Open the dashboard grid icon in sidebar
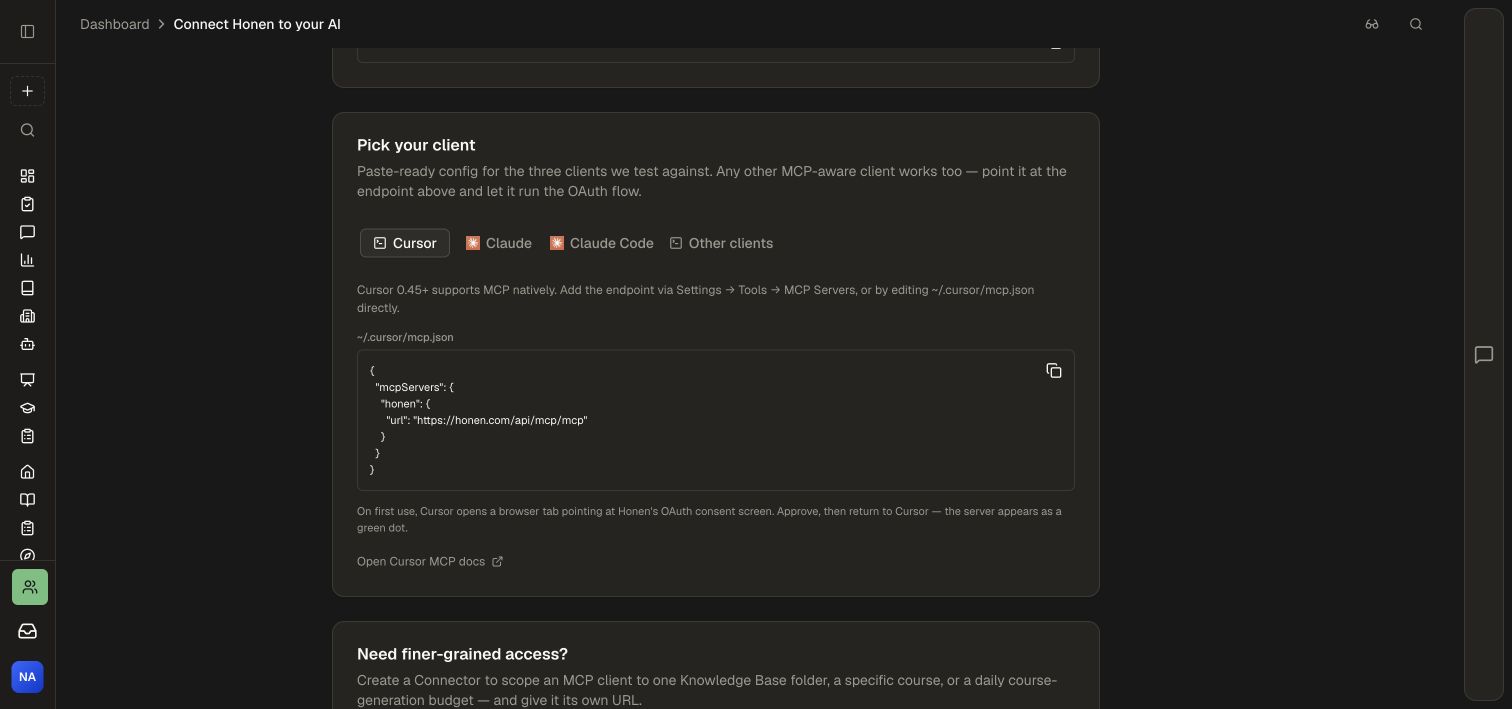1512x709 pixels. pyautogui.click(x=27, y=176)
